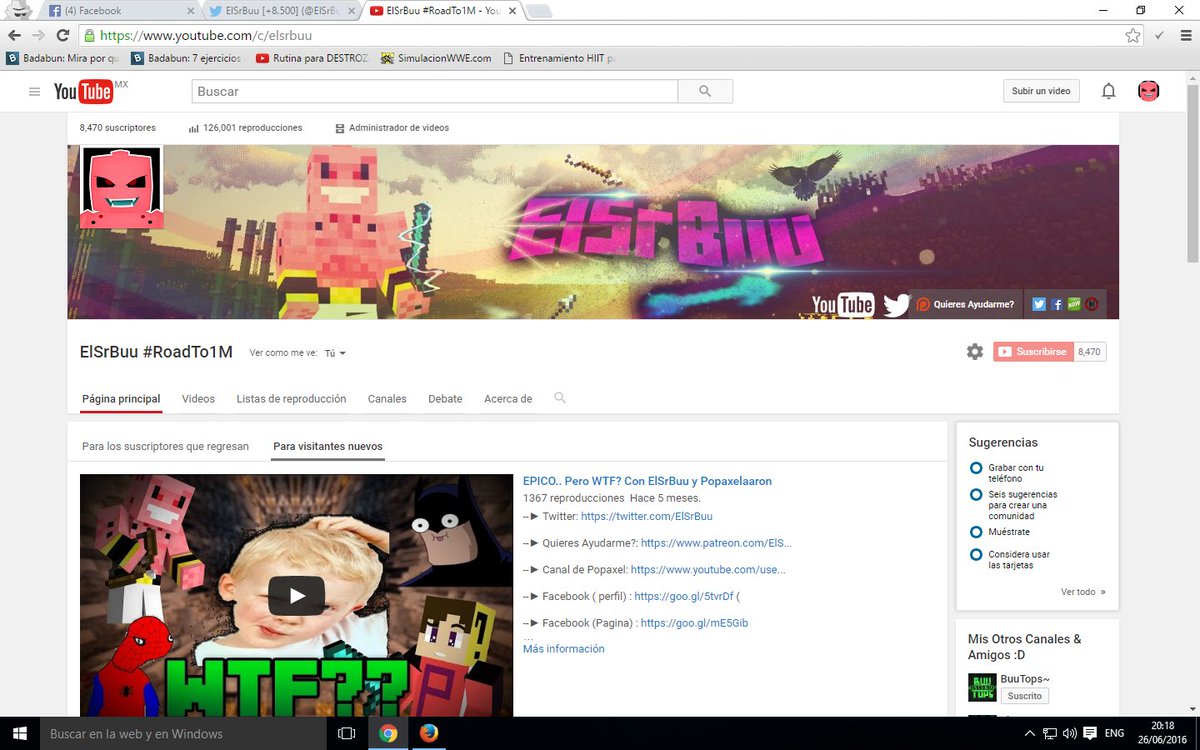This screenshot has width=1200, height=750.
Task: Open 'Administrador de videos'
Action: (x=392, y=128)
